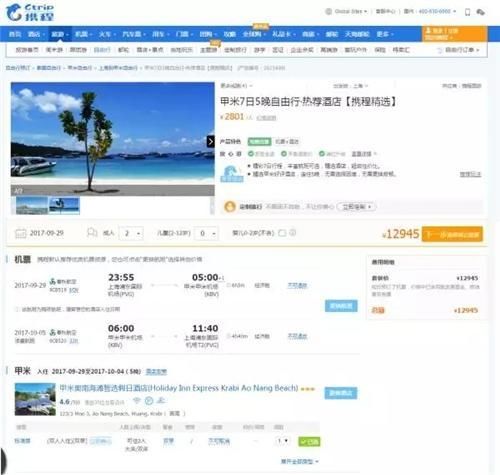The width and height of the screenshot is (500, 475).
Task: Click the orange custom-travel avatar icon
Action: click(x=230, y=207)
